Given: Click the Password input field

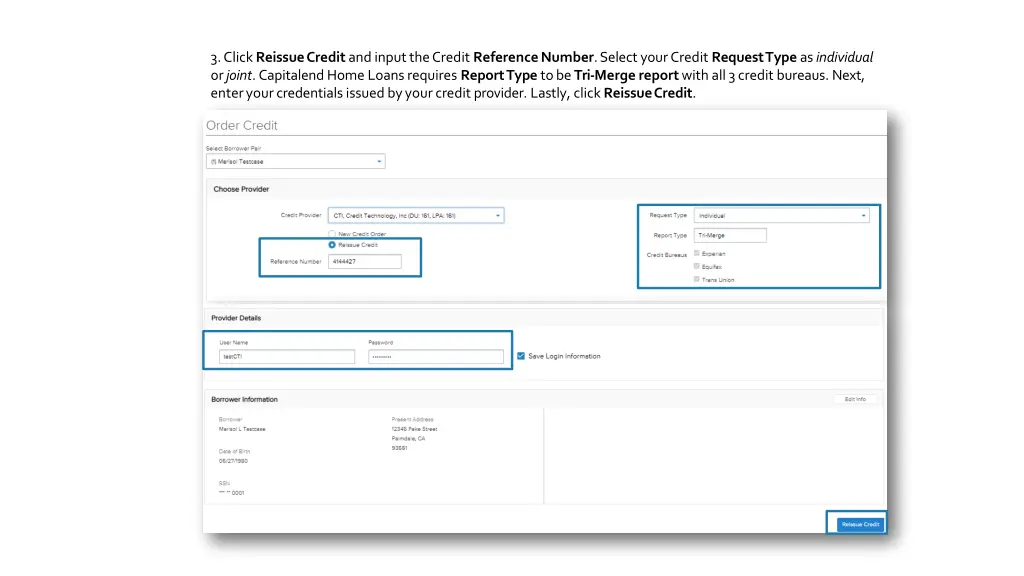Looking at the screenshot, I should [436, 356].
